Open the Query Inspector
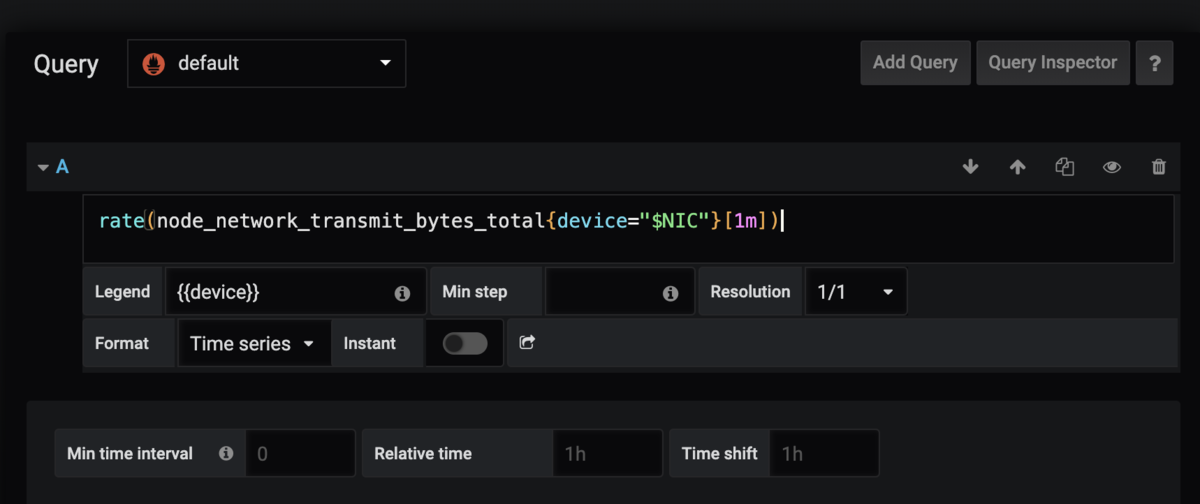This screenshot has width=1200, height=504. [1053, 62]
